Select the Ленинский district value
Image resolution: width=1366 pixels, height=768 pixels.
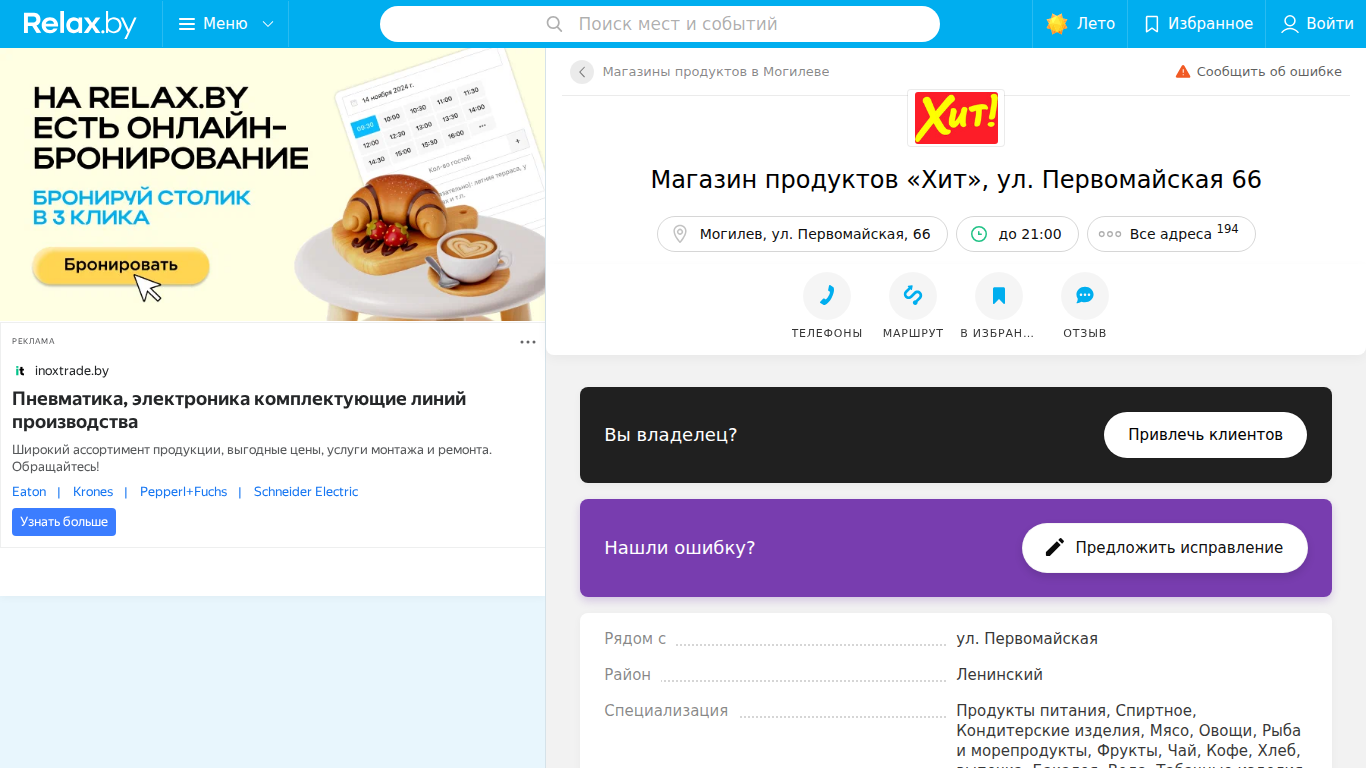[1000, 675]
